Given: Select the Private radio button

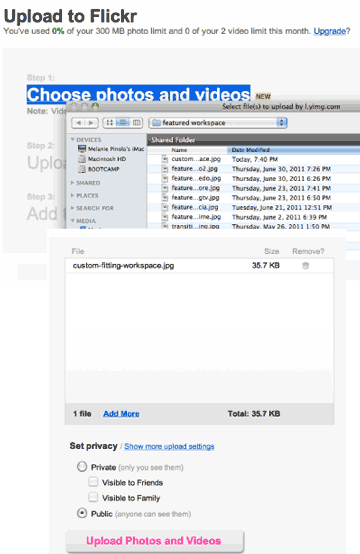Looking at the screenshot, I should (82, 467).
